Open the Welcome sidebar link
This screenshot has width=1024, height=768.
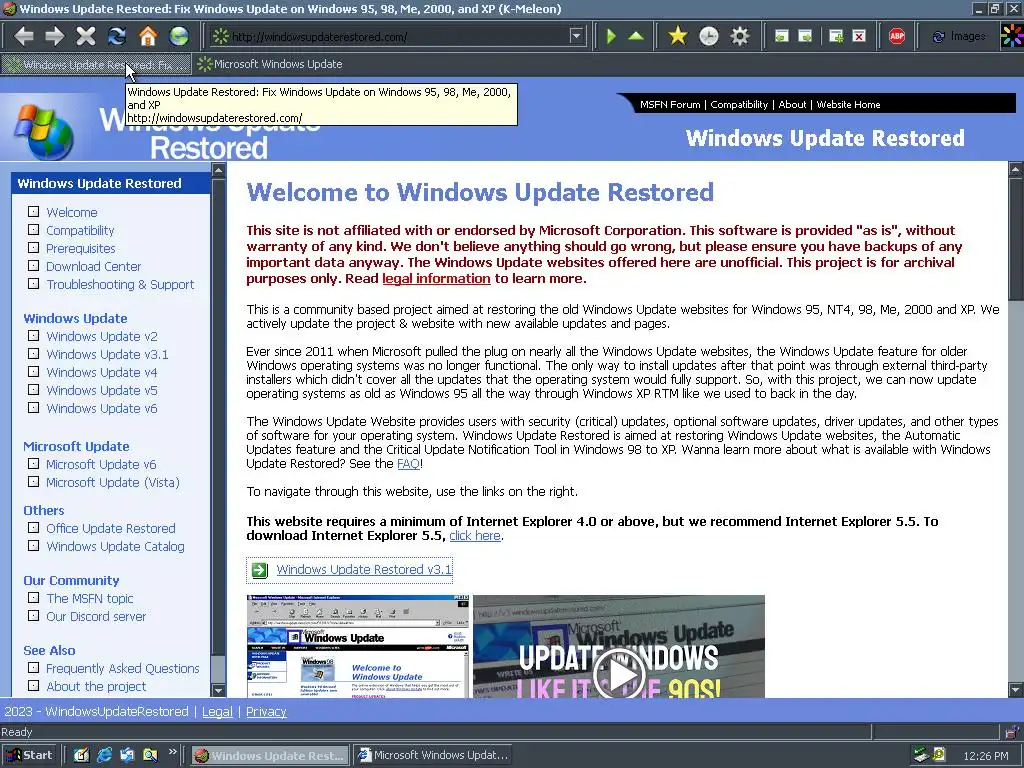[72, 212]
